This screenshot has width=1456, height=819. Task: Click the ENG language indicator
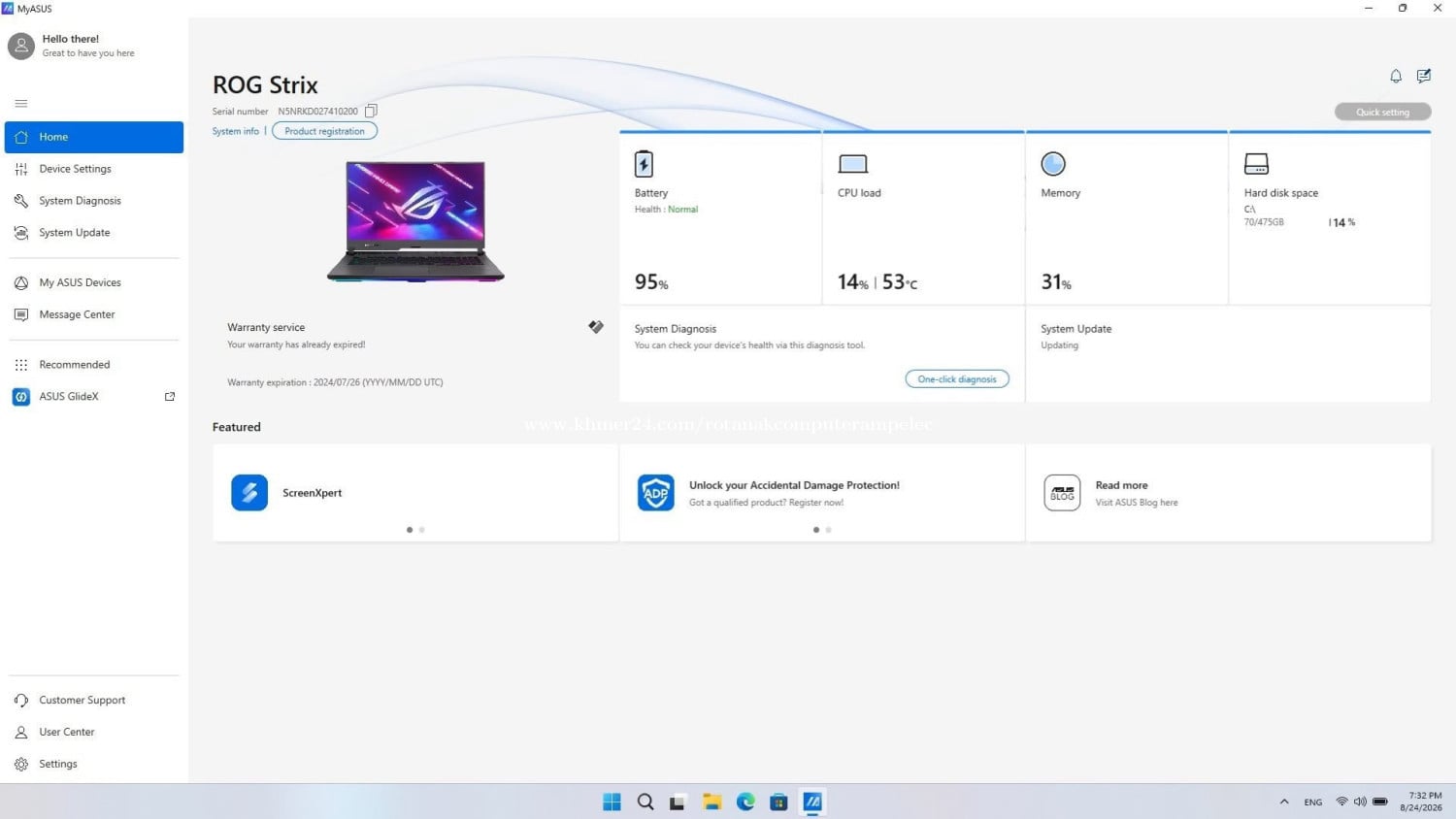coord(1313,803)
